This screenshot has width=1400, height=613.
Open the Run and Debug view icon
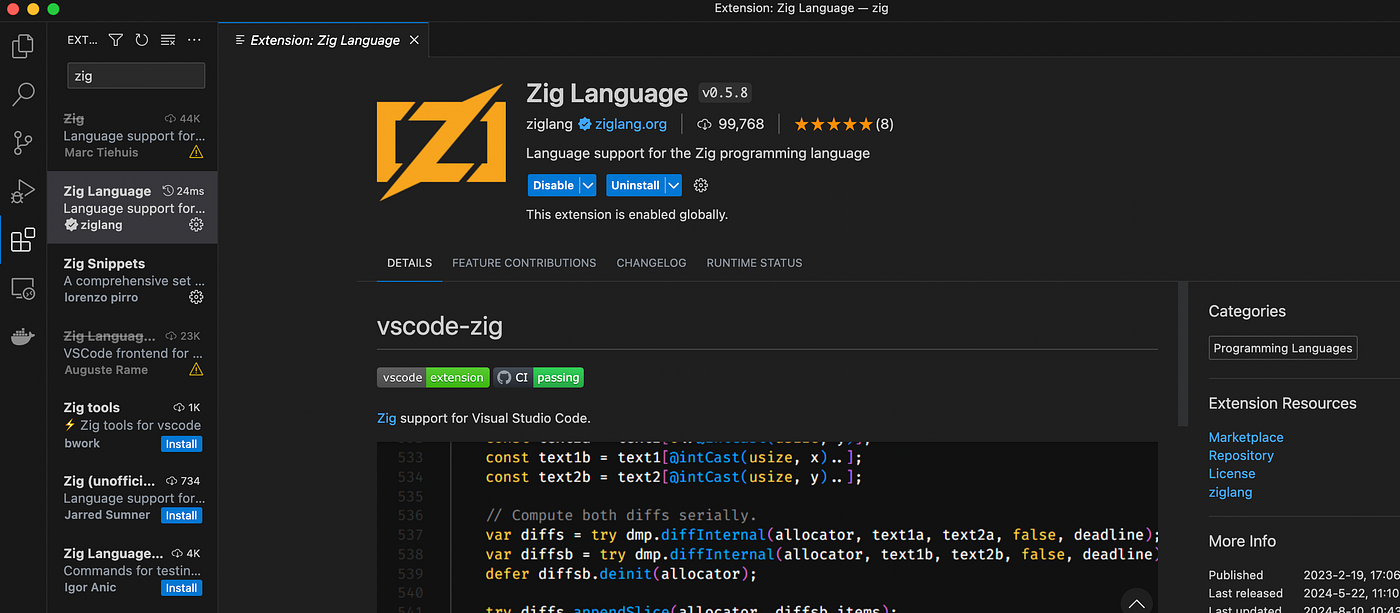(x=22, y=191)
